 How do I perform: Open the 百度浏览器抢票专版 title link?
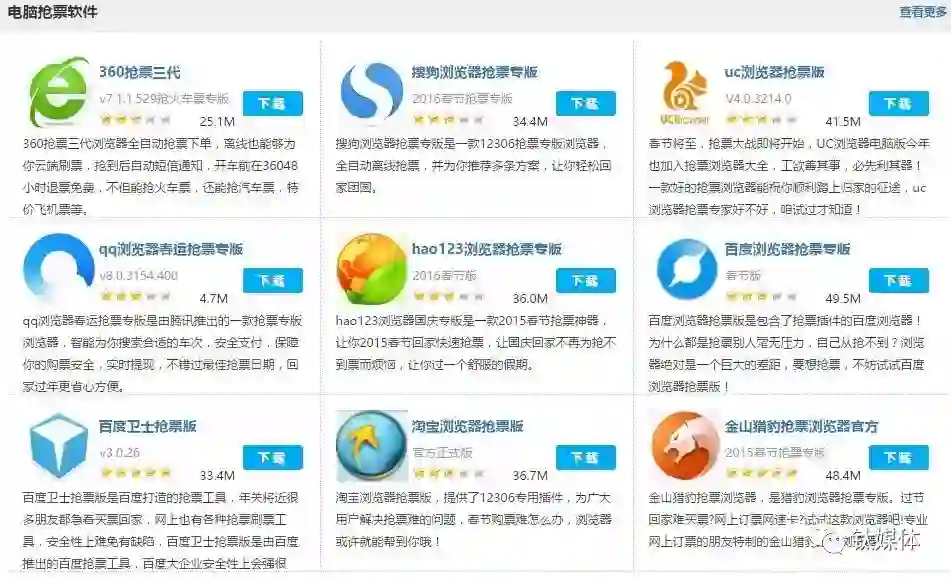787,249
